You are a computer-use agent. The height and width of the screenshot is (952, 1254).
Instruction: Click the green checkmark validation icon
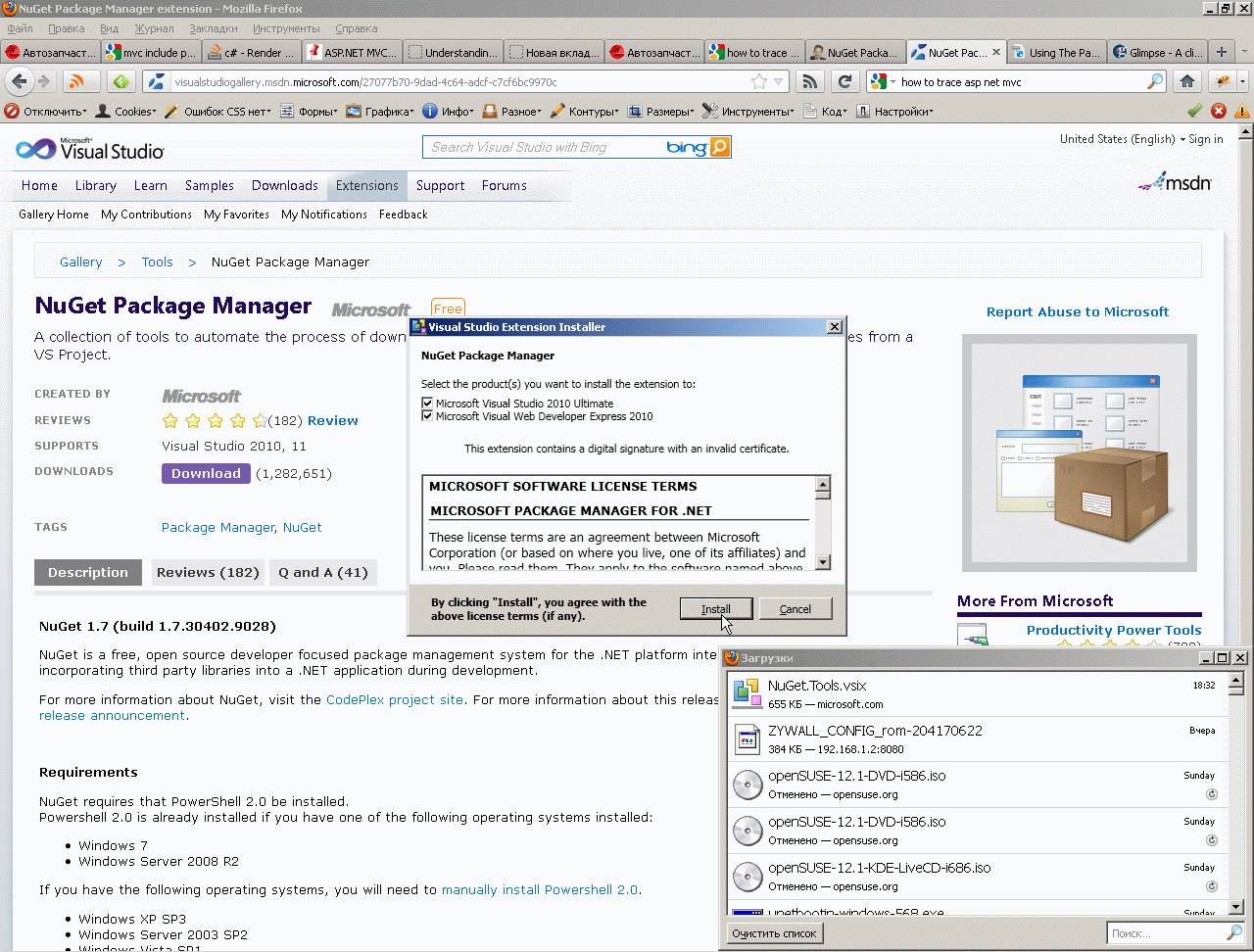pos(1194,112)
